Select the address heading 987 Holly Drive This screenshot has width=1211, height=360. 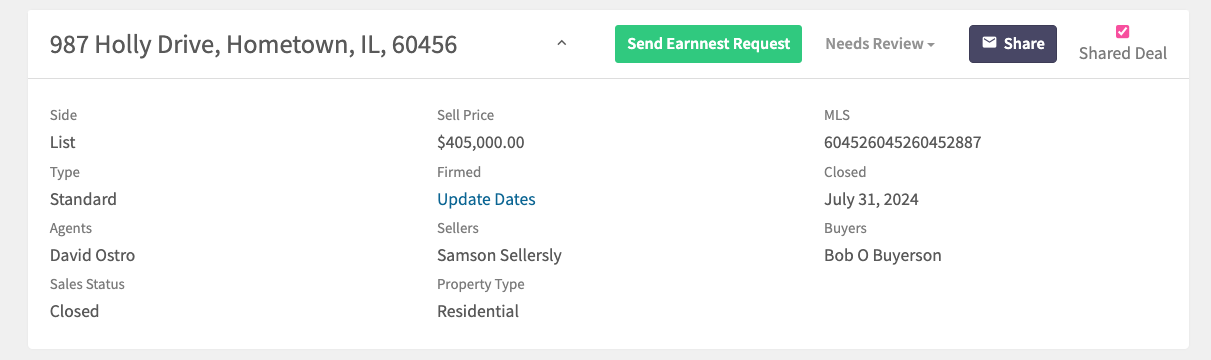pos(254,44)
